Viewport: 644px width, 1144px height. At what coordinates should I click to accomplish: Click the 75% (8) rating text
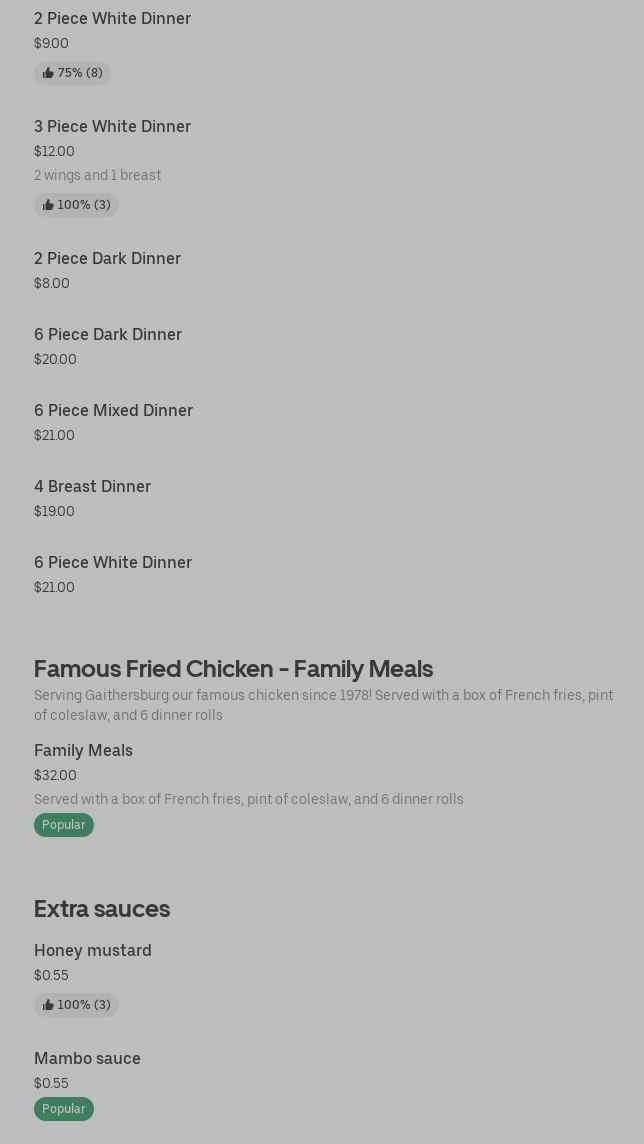tap(80, 73)
